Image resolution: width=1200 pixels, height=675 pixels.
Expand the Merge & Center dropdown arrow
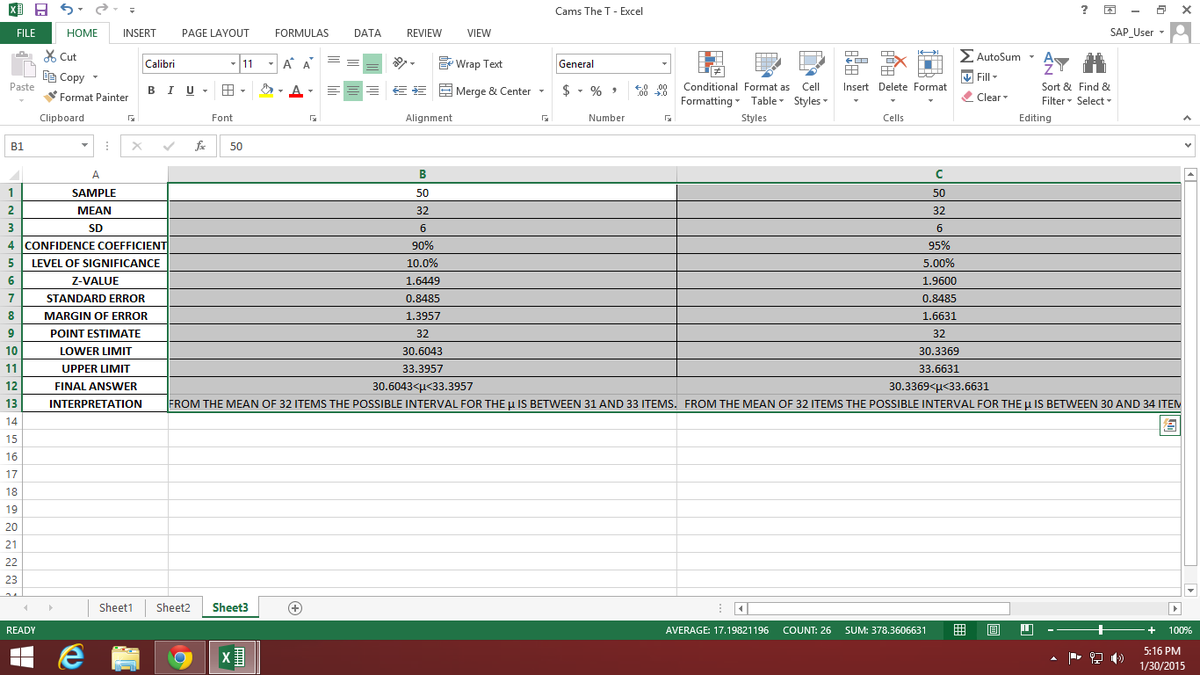point(542,91)
